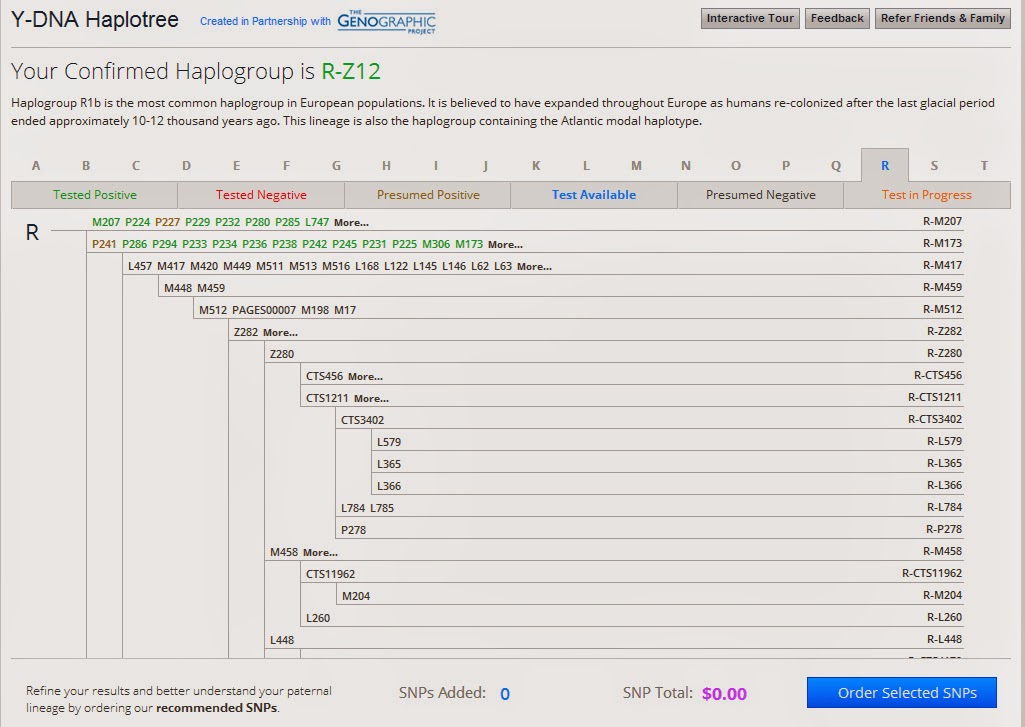Switch to haplogroup tab B
The height and width of the screenshot is (727, 1025).
coord(86,165)
